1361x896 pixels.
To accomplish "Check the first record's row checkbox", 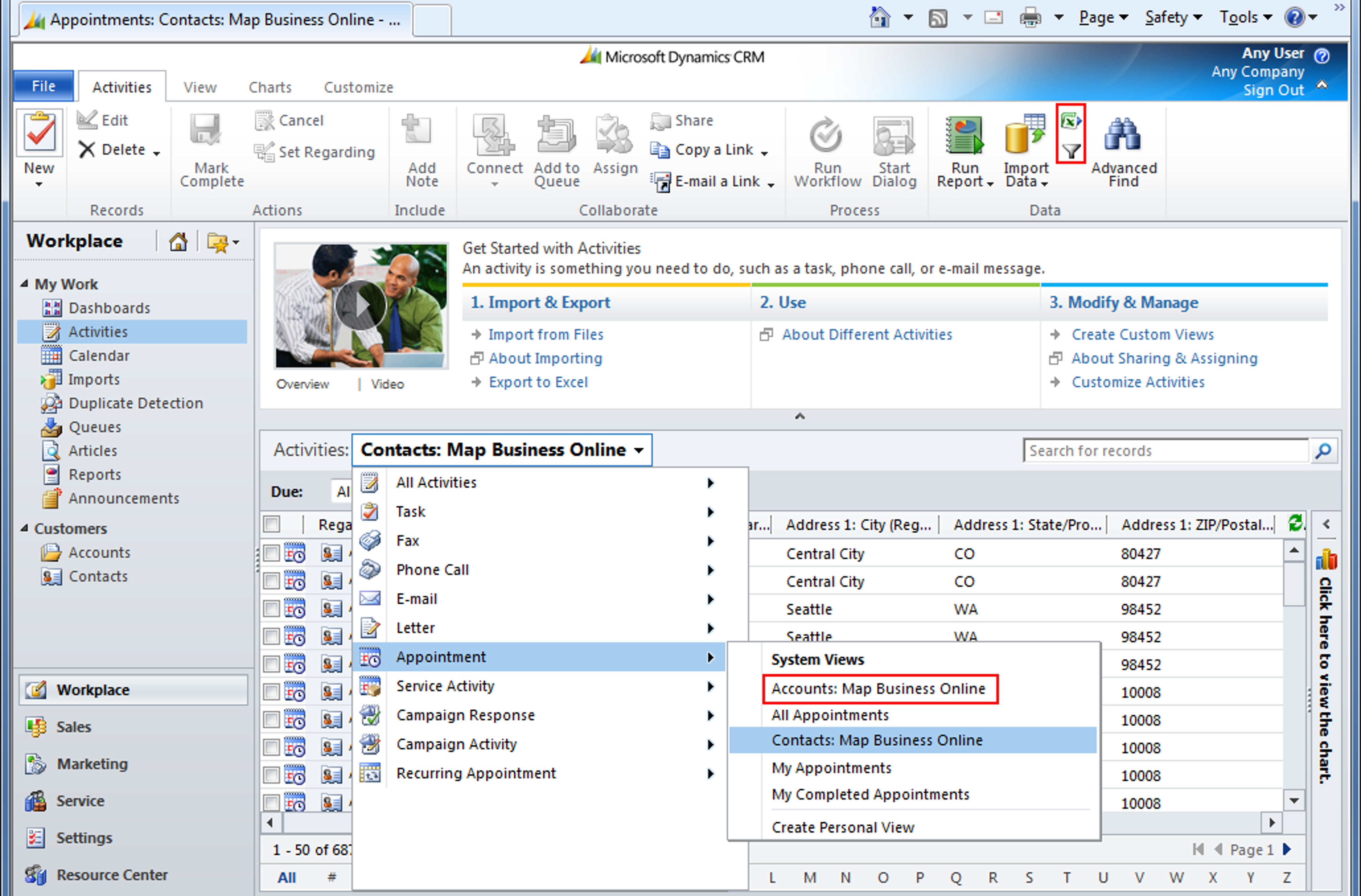I will [272, 553].
